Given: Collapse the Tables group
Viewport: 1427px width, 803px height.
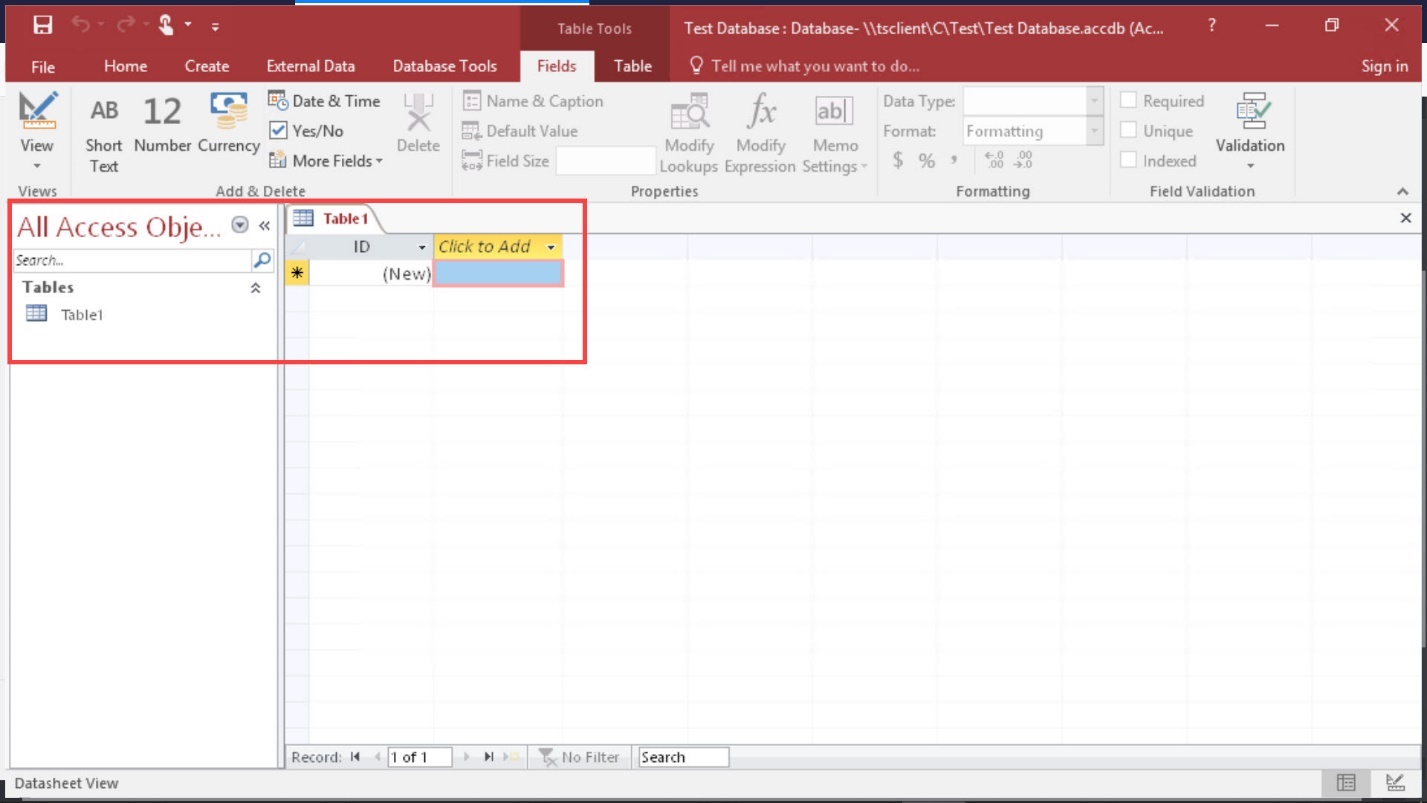Looking at the screenshot, I should [x=255, y=288].
